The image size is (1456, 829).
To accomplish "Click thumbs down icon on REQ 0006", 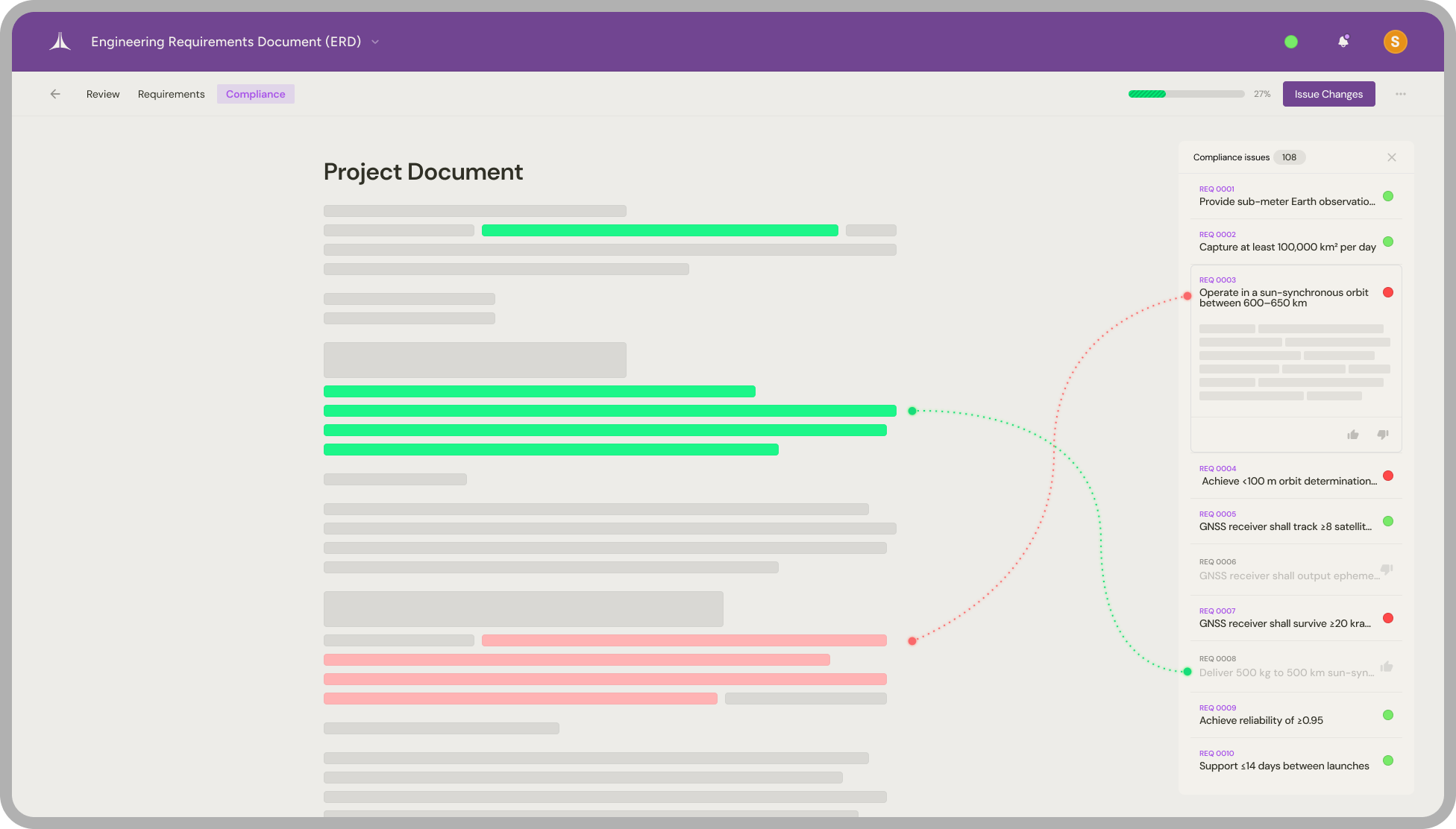I will (1387, 570).
